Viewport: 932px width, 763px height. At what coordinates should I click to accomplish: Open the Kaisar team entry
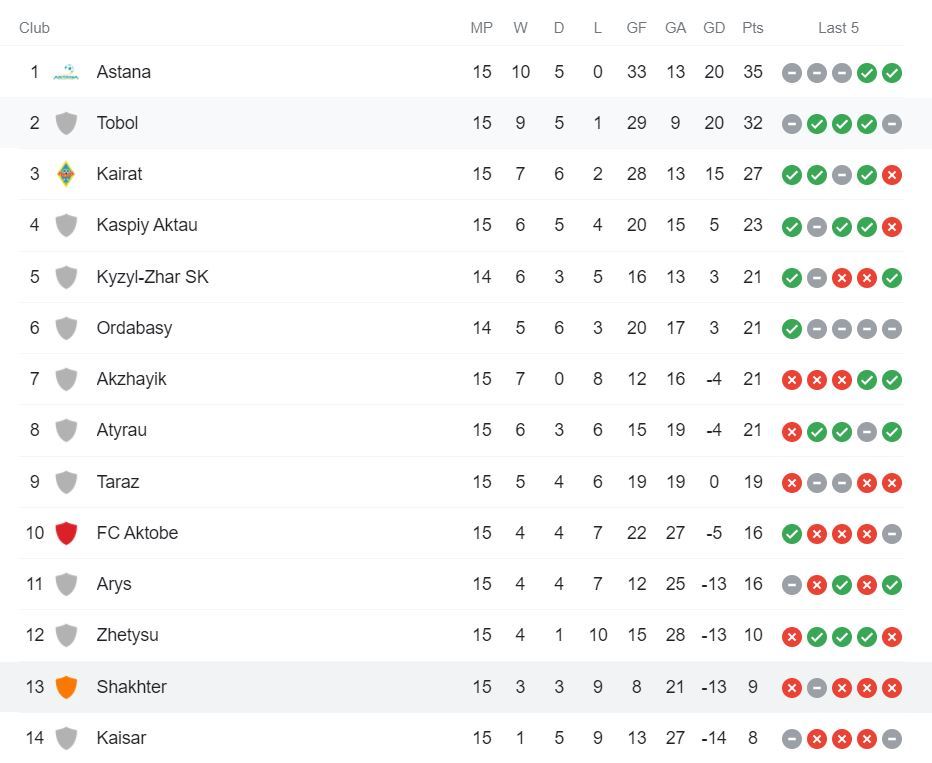coord(121,738)
